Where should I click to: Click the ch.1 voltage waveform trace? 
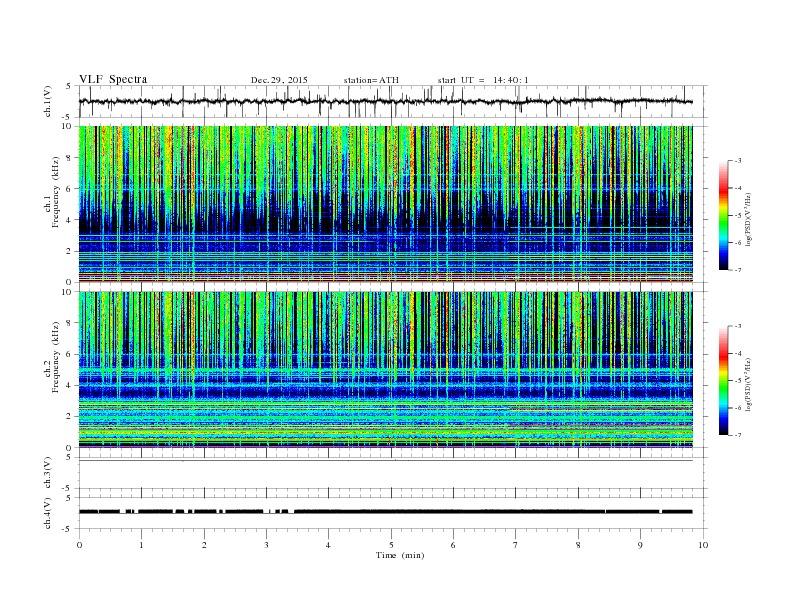point(385,101)
